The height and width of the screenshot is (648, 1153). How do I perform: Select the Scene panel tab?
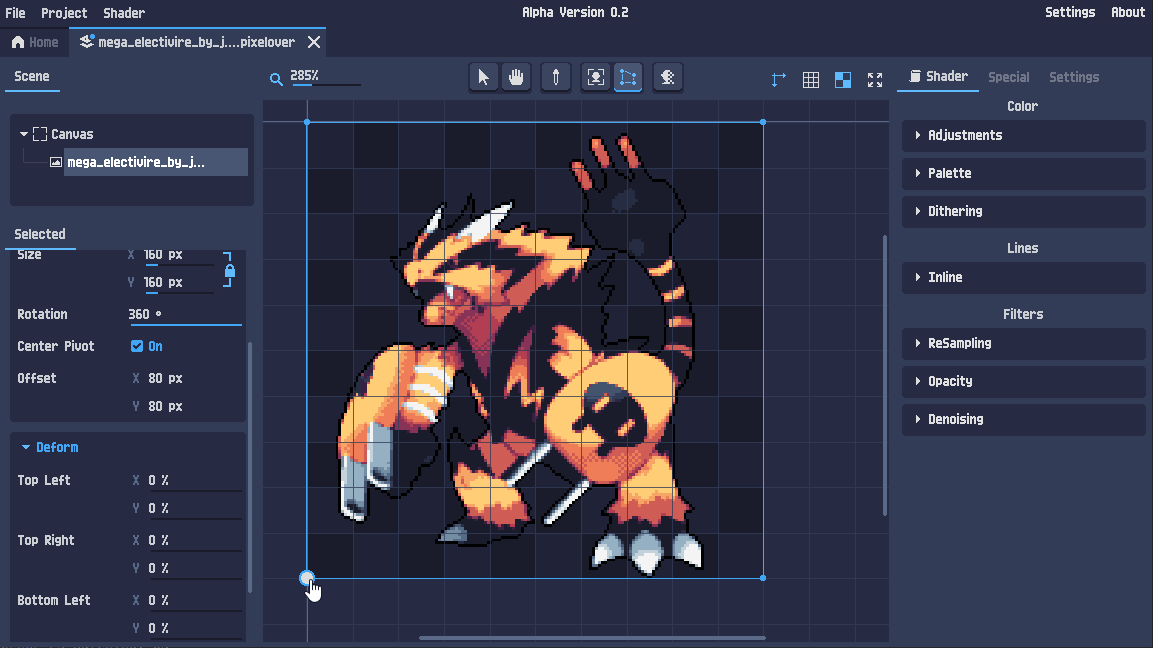coord(32,76)
